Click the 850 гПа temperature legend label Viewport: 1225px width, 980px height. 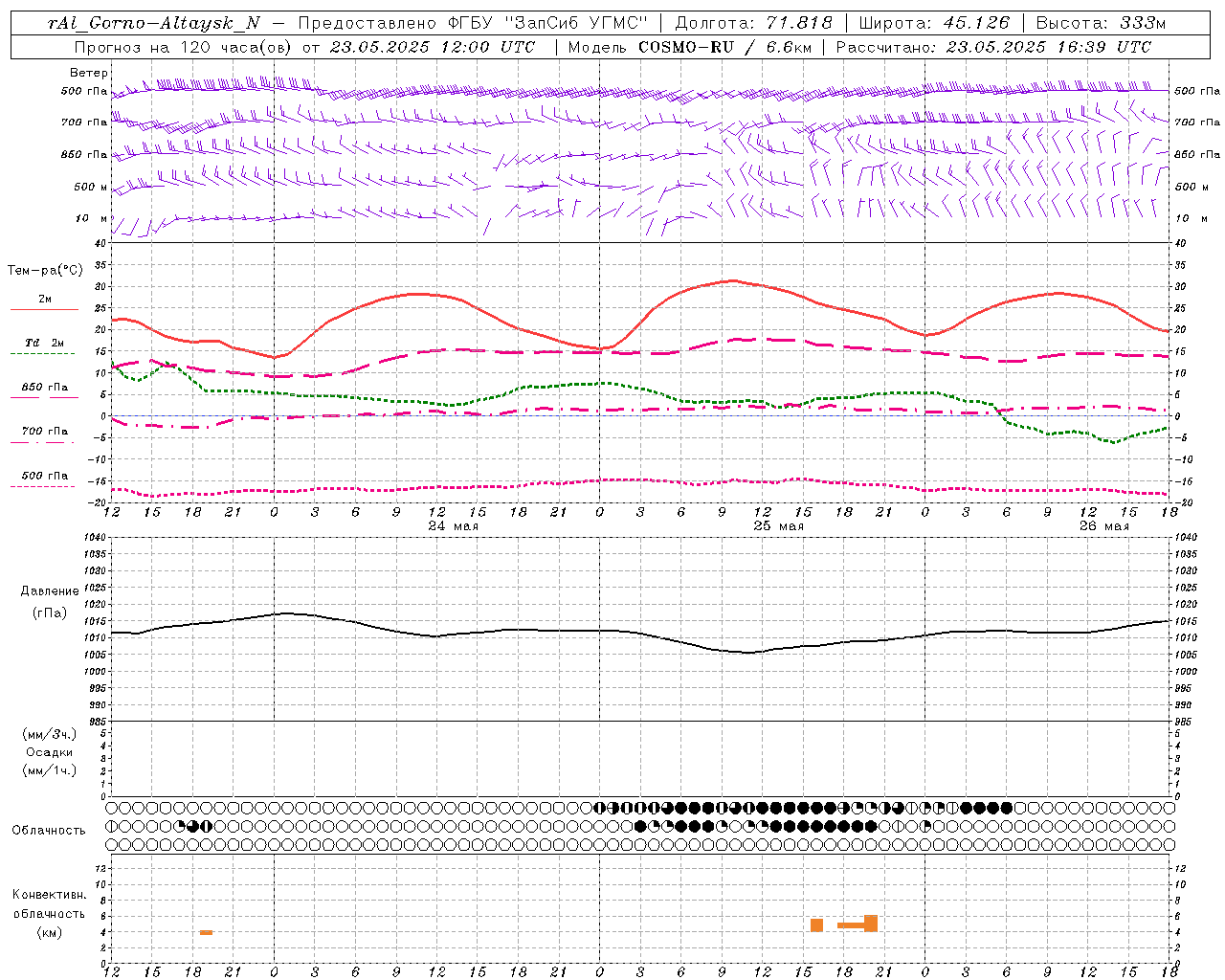(45, 388)
